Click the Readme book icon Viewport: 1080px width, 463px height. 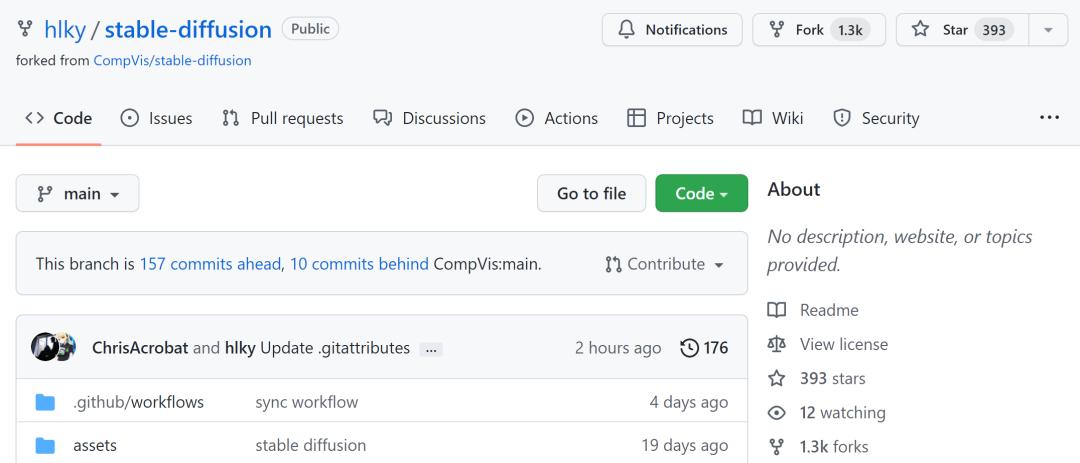tap(777, 310)
